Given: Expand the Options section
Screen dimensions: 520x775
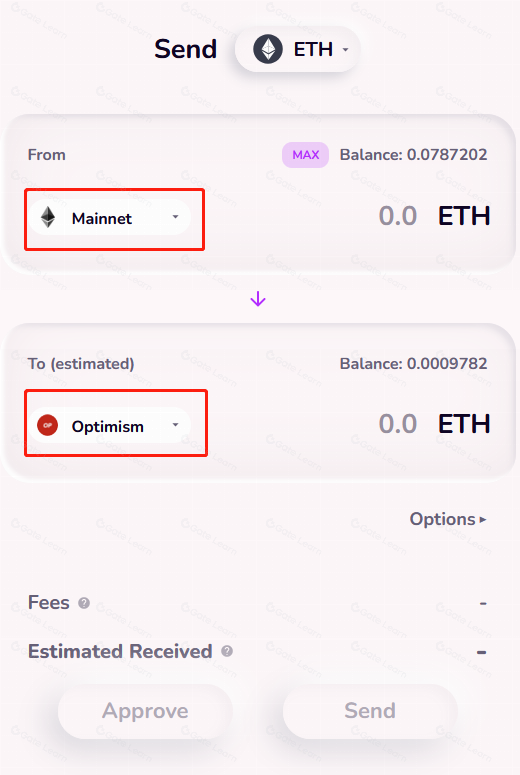Looking at the screenshot, I should click(x=448, y=519).
